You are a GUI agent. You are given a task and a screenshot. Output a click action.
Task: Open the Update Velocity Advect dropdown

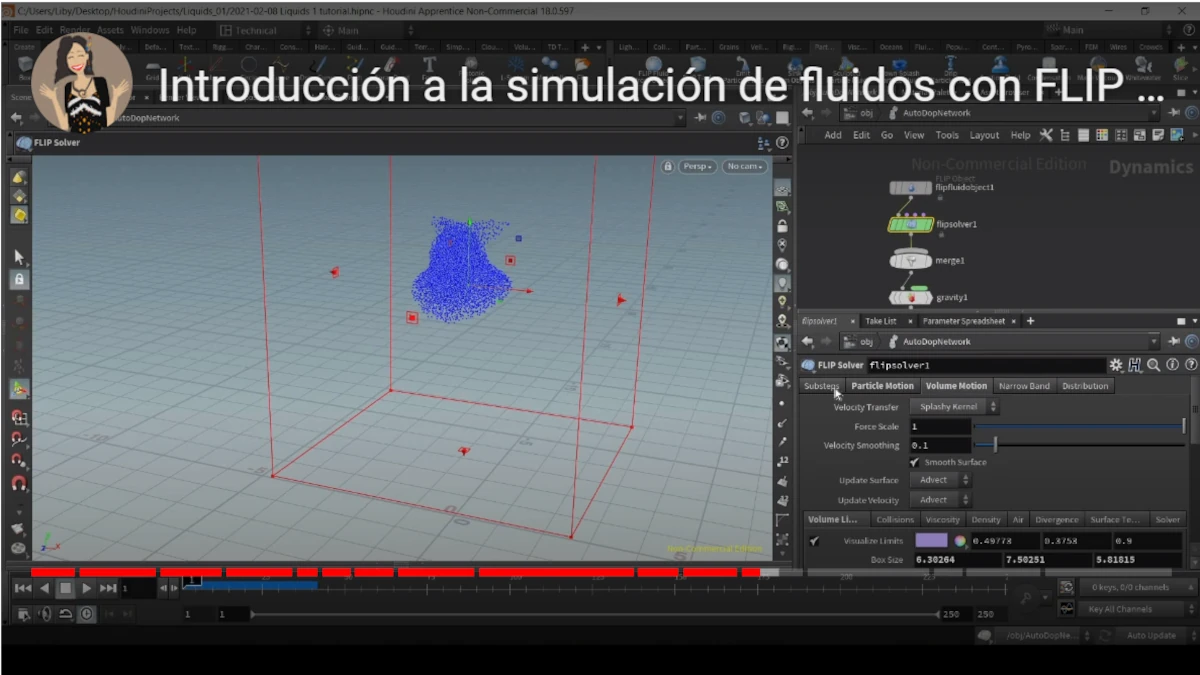940,500
